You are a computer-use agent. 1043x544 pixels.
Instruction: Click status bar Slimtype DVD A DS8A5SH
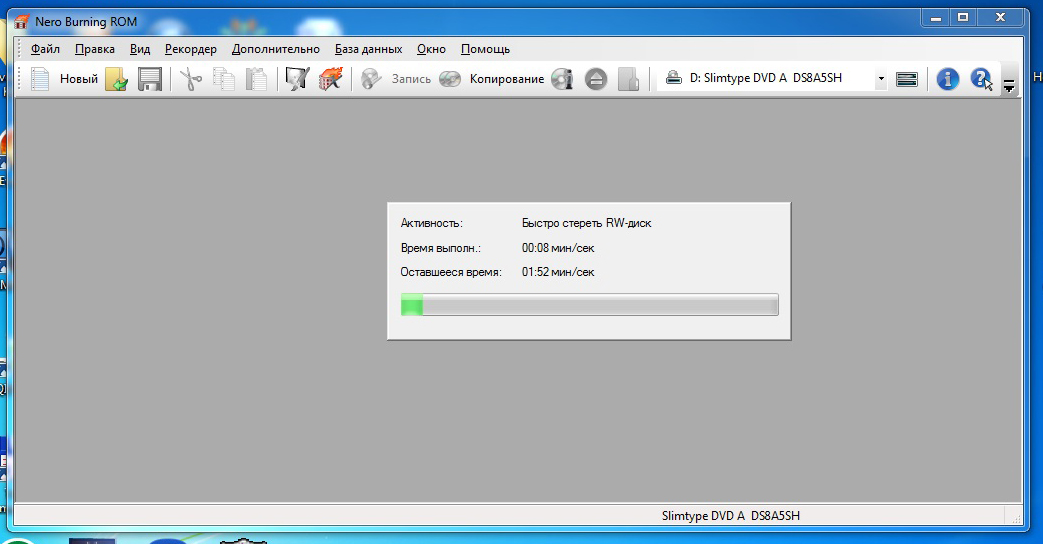pos(730,515)
